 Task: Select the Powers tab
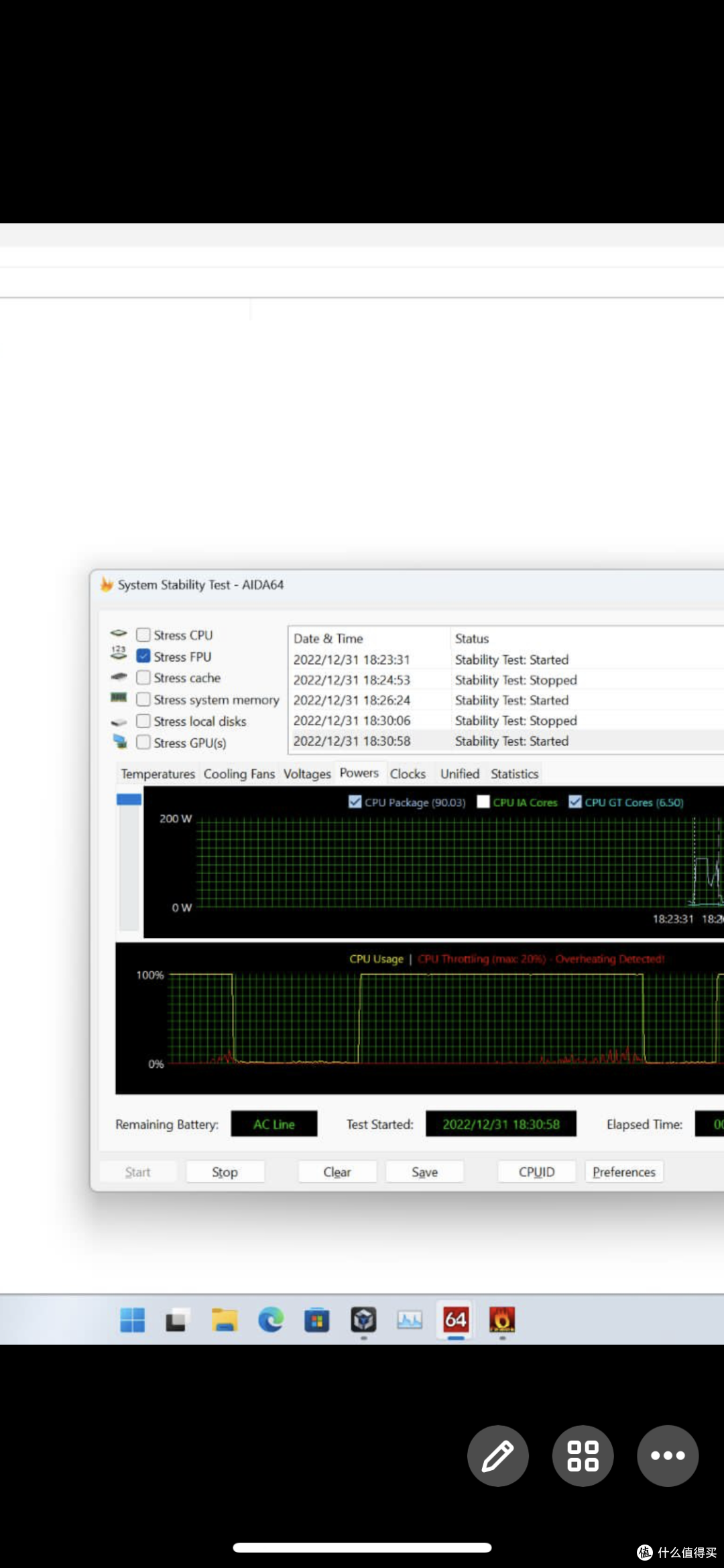coord(359,773)
